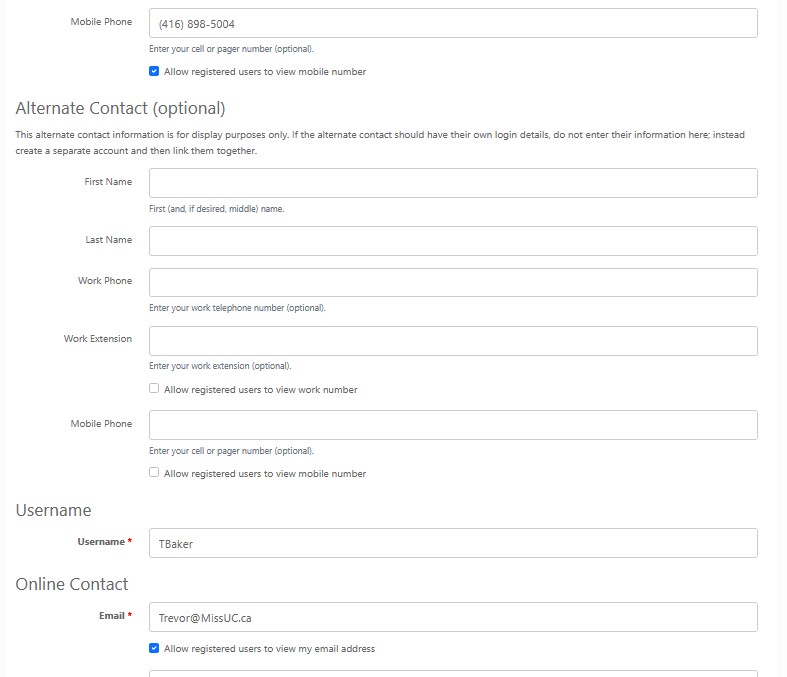Click the 'First Name' field label
787x677 pixels.
pyautogui.click(x=108, y=182)
